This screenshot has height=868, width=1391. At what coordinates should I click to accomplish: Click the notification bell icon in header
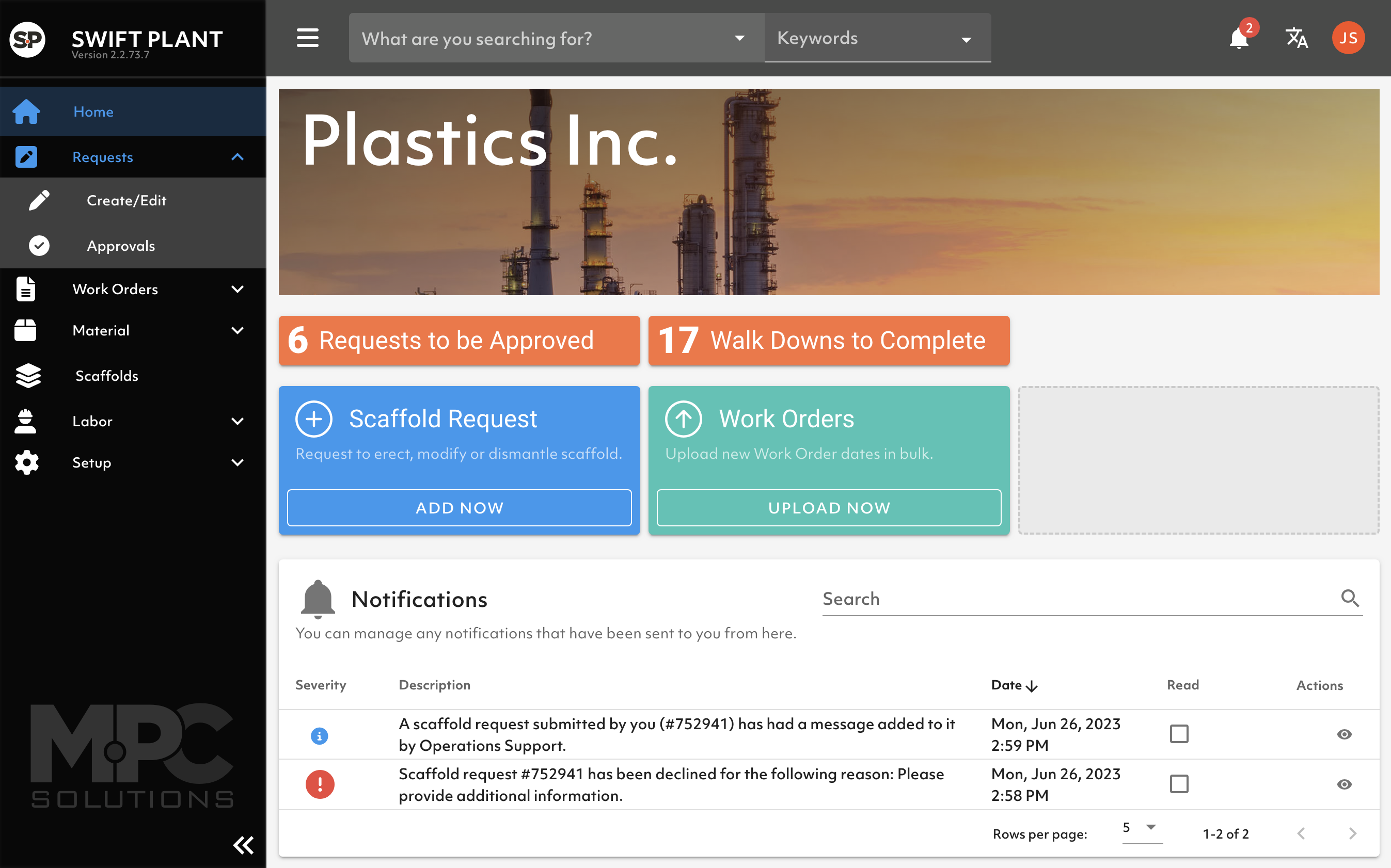point(1239,39)
